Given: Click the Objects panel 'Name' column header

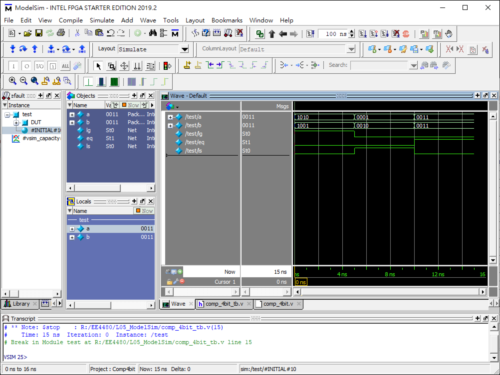Looking at the screenshot, I should tap(86, 105).
